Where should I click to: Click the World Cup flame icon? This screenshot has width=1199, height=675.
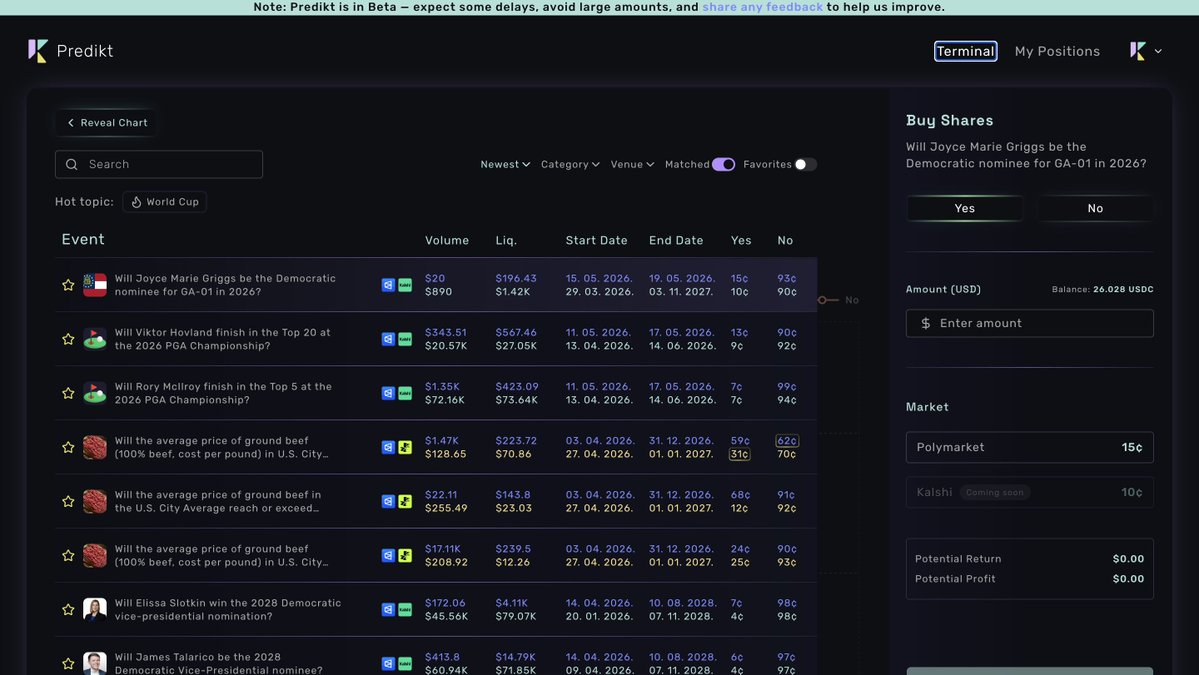point(136,202)
